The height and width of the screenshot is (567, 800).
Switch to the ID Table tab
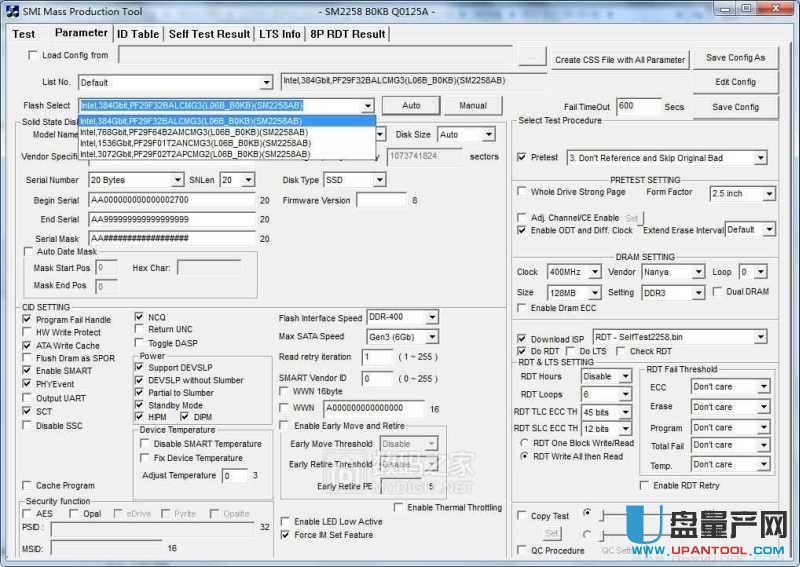pos(138,33)
